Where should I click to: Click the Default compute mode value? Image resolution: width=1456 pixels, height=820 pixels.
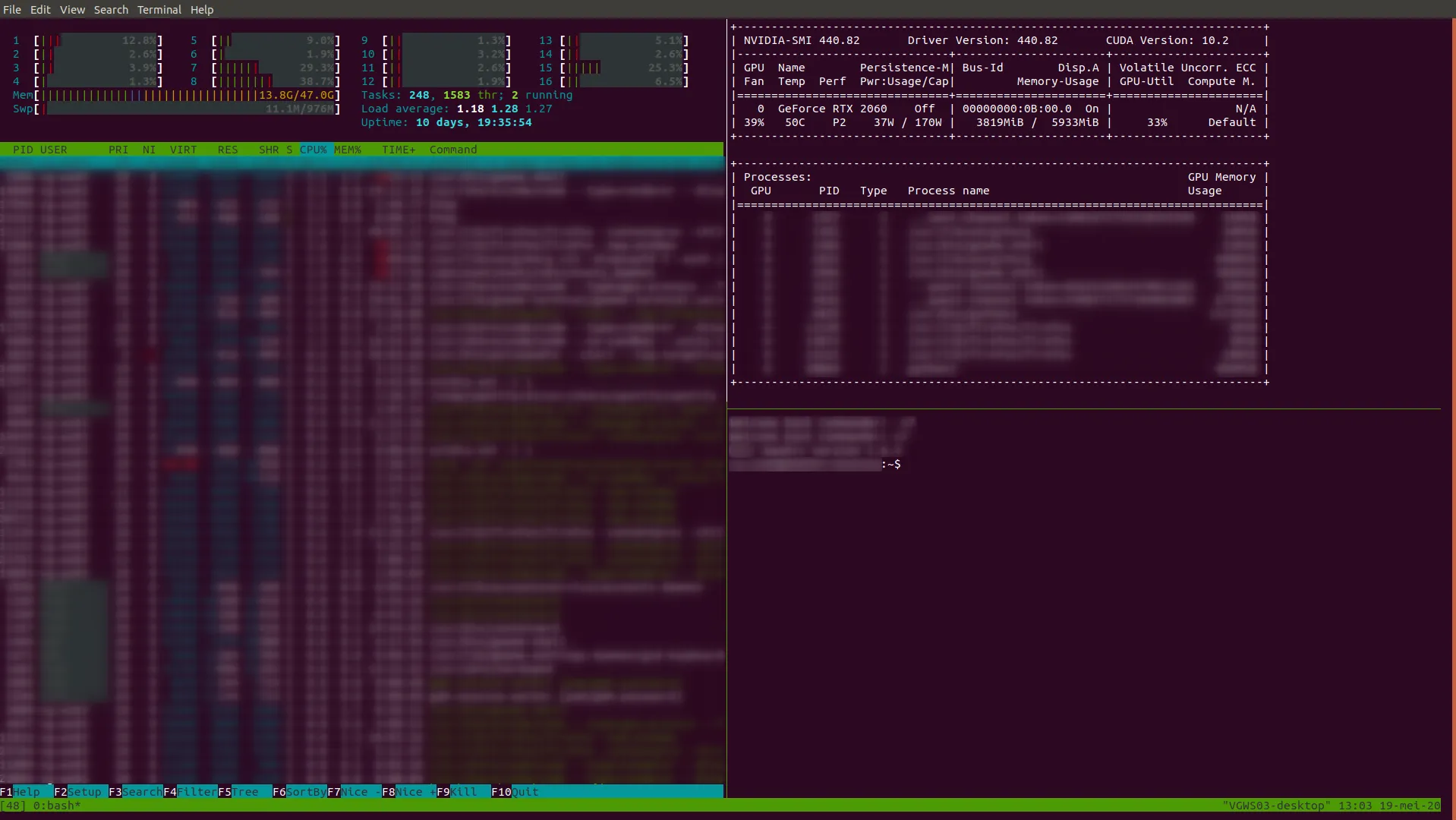(x=1232, y=122)
